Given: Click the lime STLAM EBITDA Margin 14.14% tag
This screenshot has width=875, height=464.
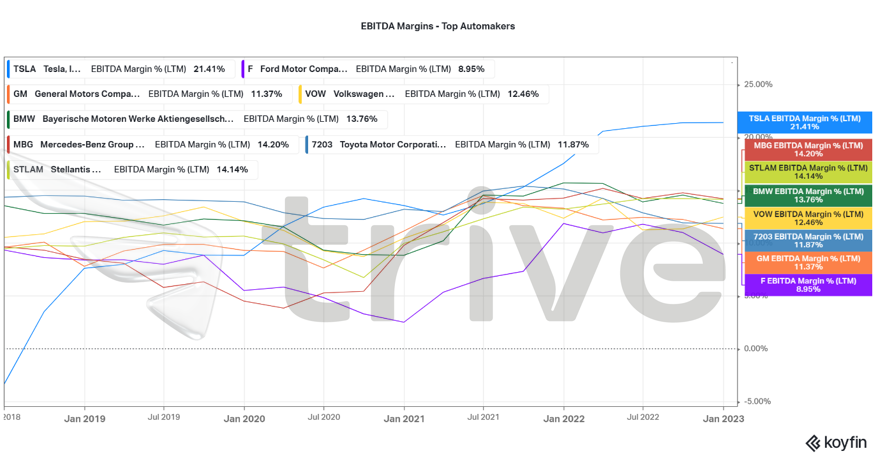Looking at the screenshot, I should 807,172.
